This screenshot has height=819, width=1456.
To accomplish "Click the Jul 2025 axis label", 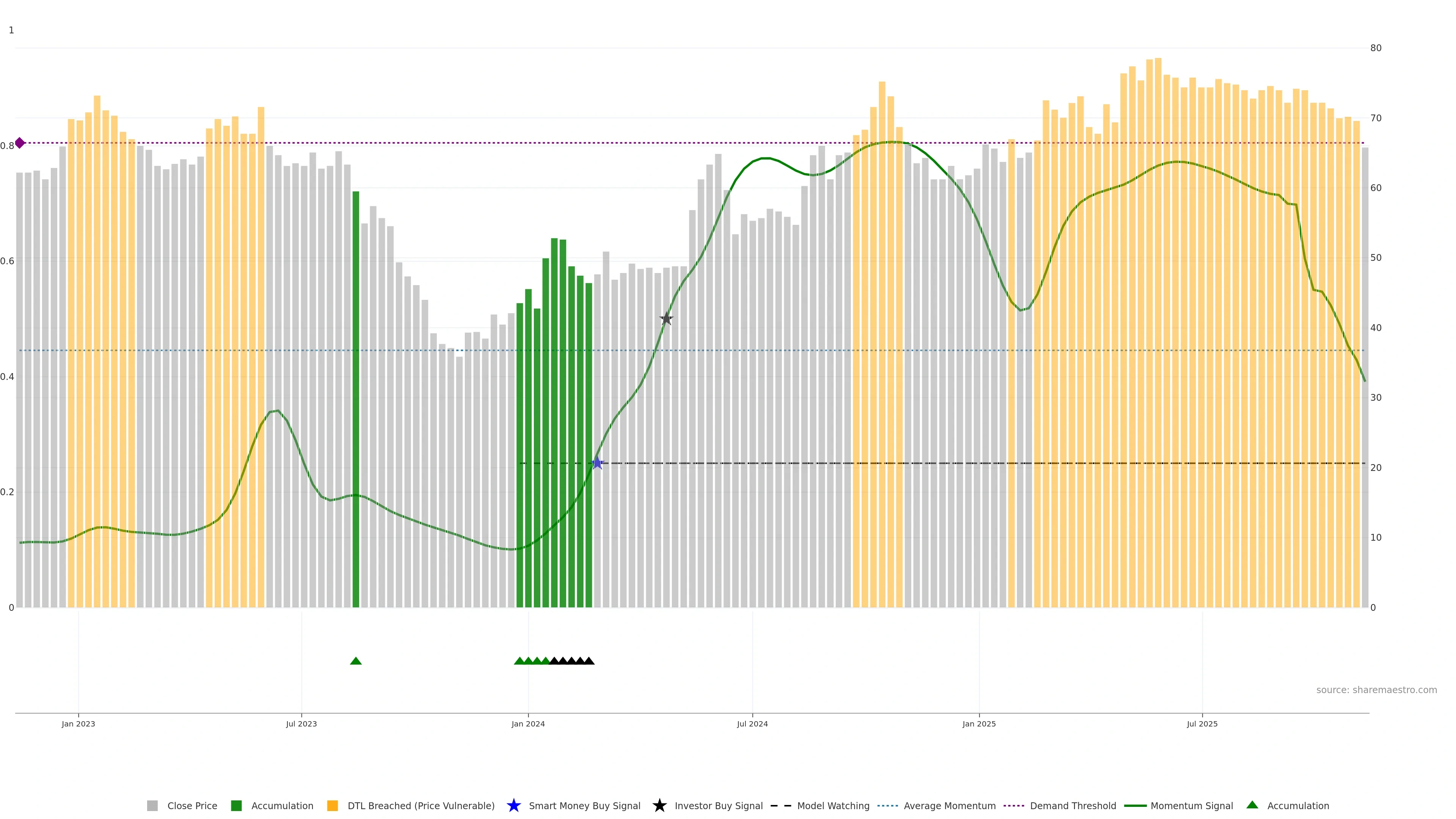I will click(x=1202, y=723).
